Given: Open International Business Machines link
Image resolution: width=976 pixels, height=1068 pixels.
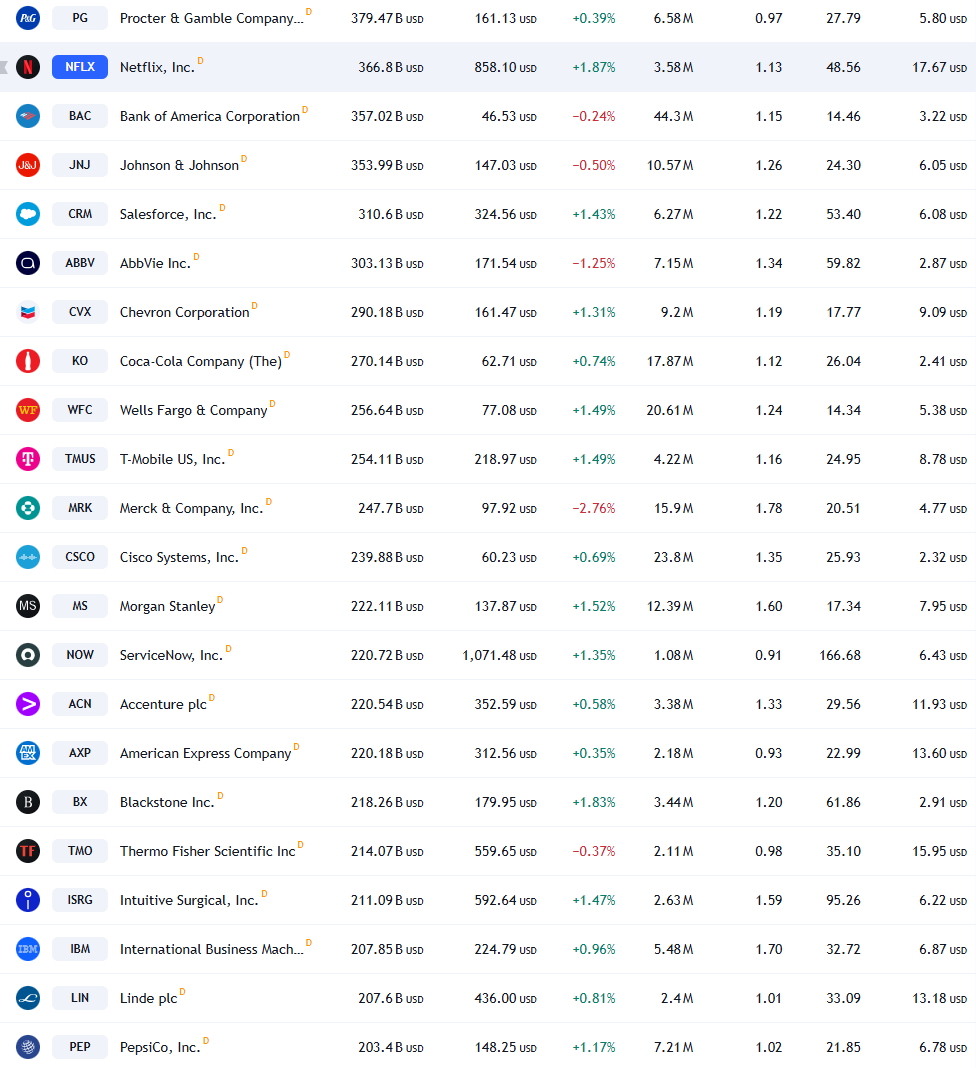Looking at the screenshot, I should click(212, 950).
